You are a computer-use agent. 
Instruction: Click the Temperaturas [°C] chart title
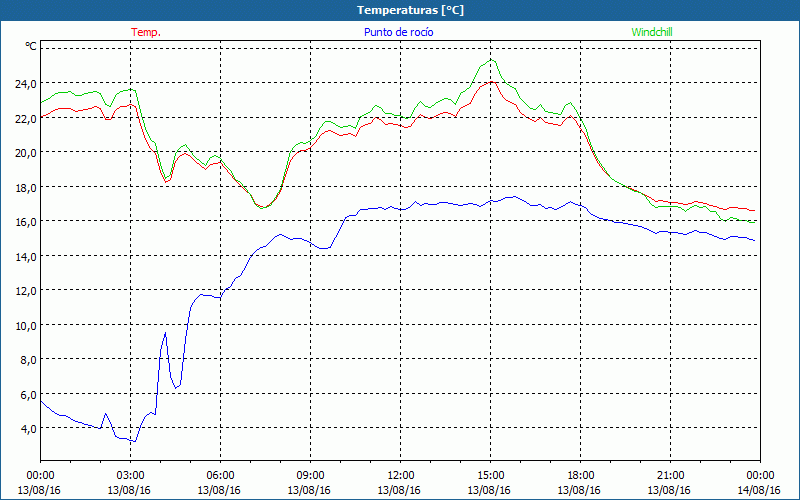410,10
